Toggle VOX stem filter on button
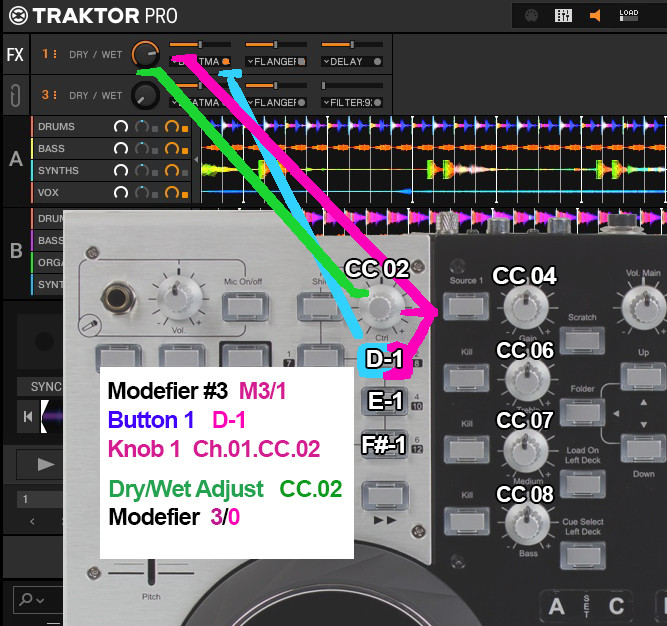667x626 pixels. [155, 195]
